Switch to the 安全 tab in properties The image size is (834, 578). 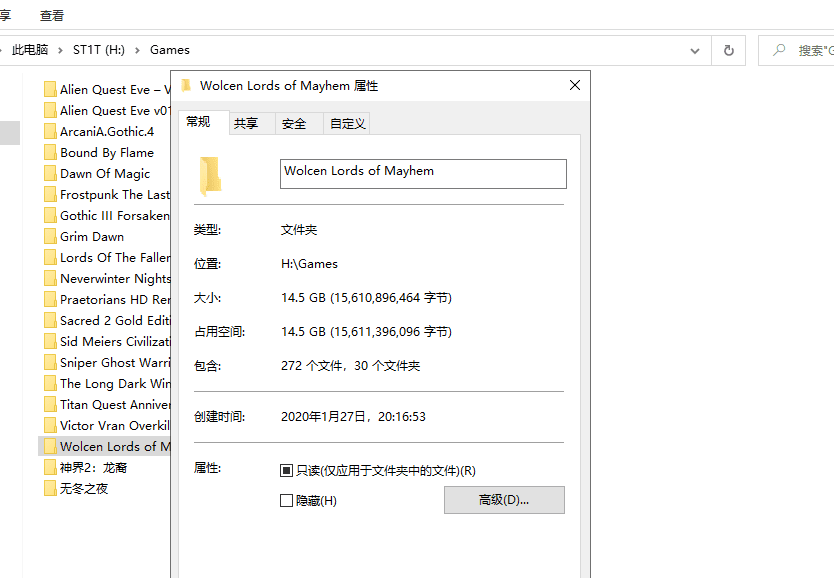[x=294, y=123]
